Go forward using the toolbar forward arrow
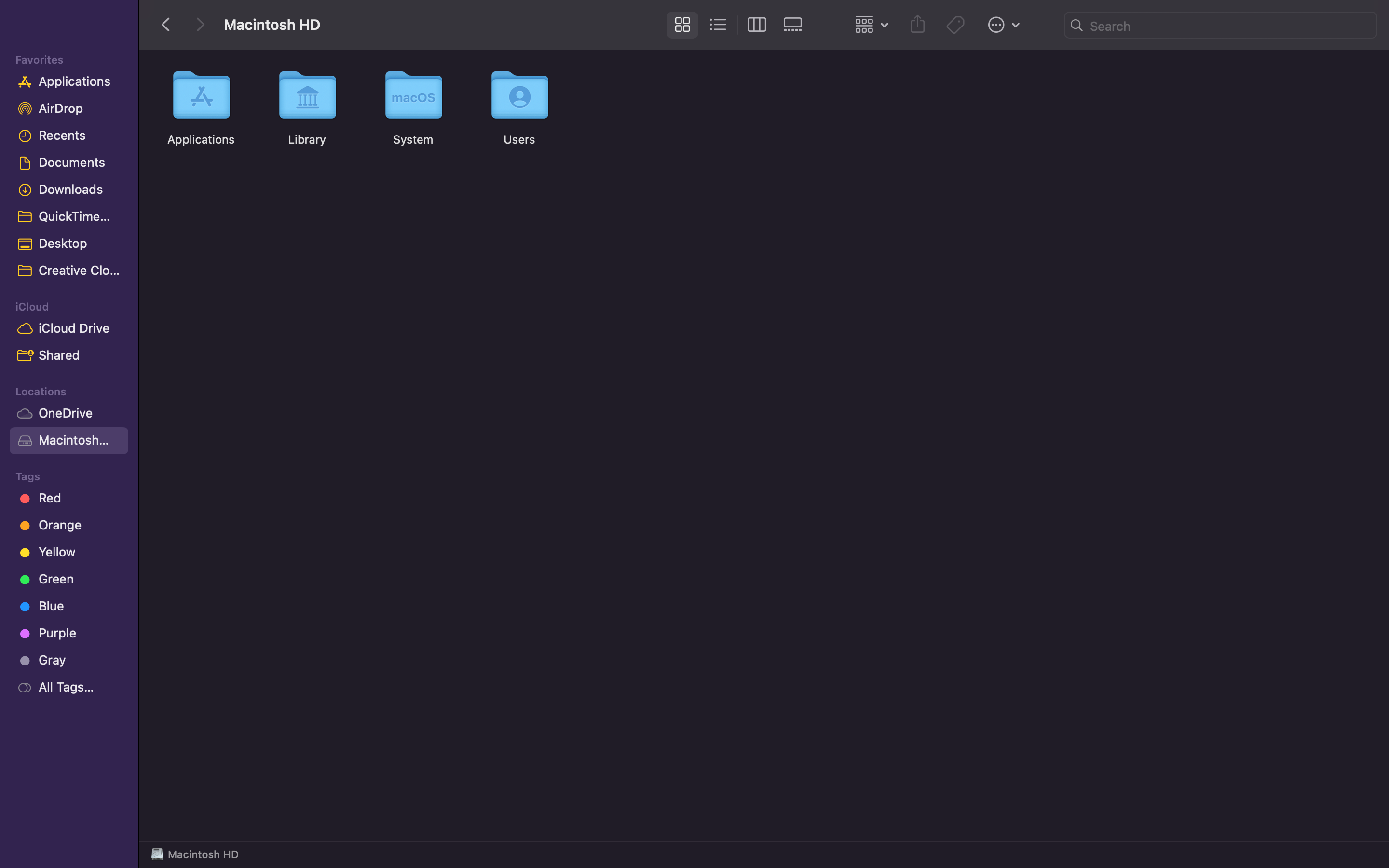Image resolution: width=1389 pixels, height=868 pixels. pyautogui.click(x=200, y=25)
